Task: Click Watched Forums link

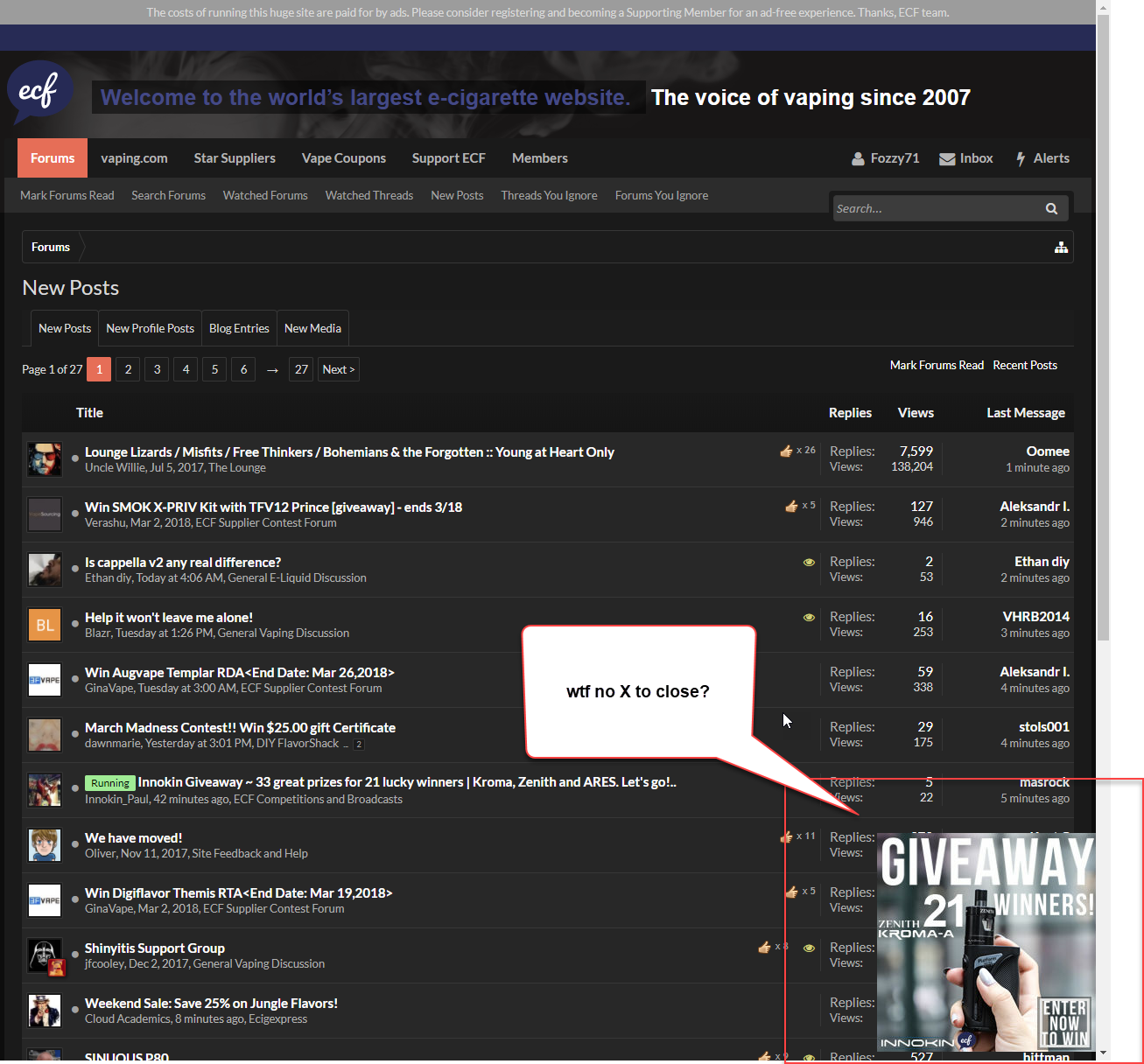Action: tap(265, 195)
